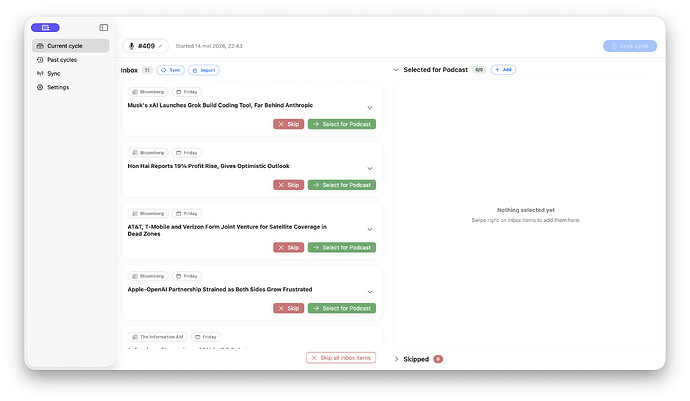Skip the Apple-OpenAI partnership article
The height and width of the screenshot is (401, 690).
pyautogui.click(x=289, y=308)
